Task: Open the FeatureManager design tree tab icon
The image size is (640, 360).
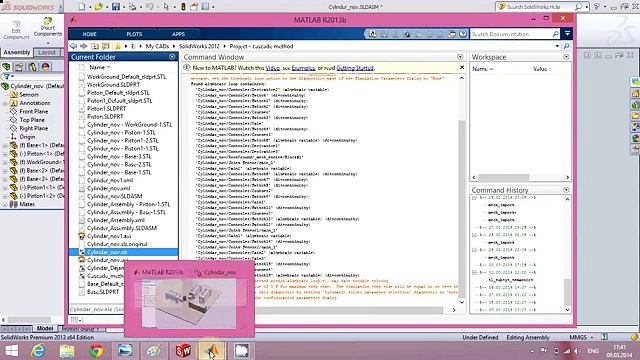Action: point(7,67)
